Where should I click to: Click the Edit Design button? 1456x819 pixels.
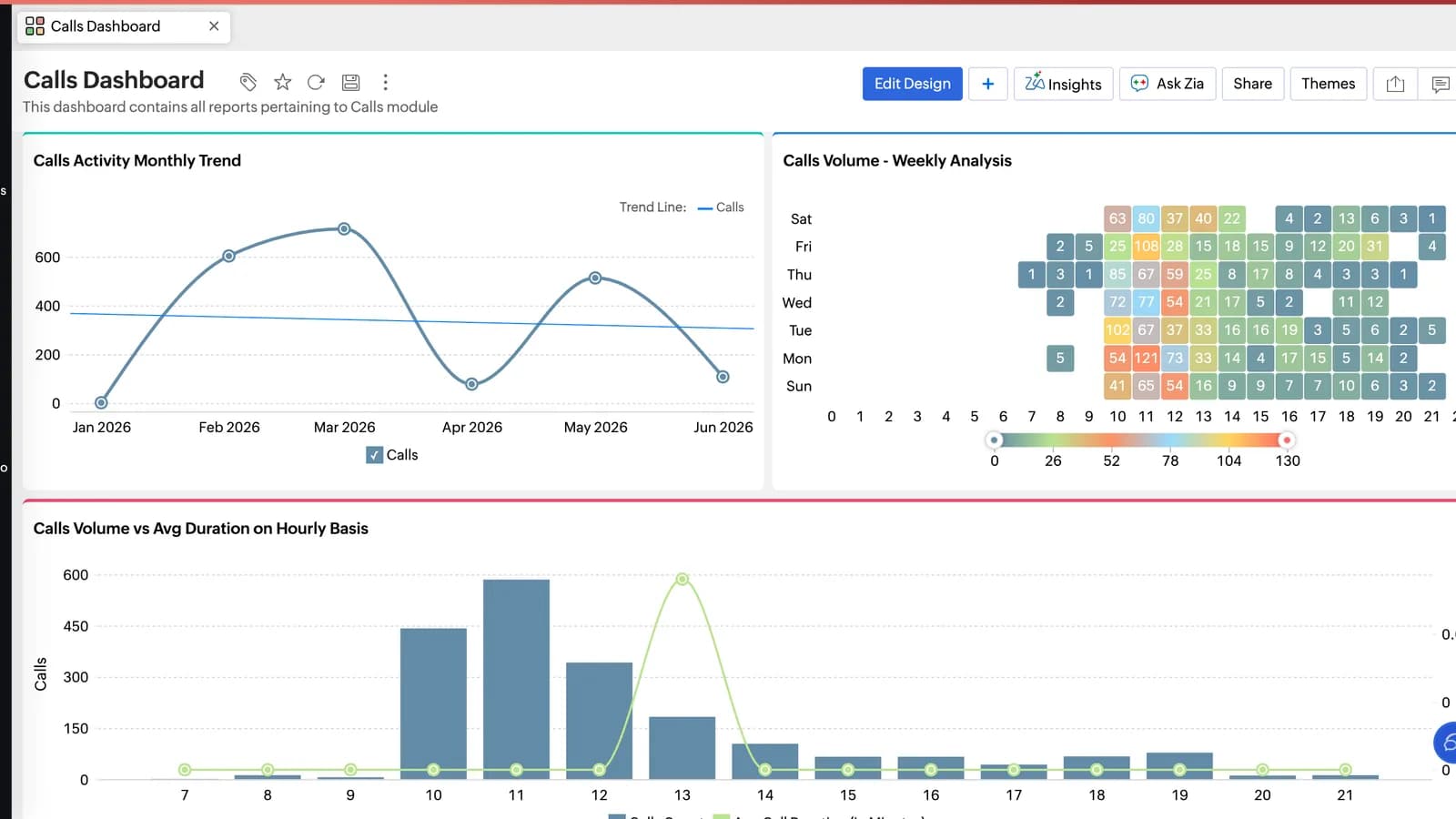(x=913, y=84)
